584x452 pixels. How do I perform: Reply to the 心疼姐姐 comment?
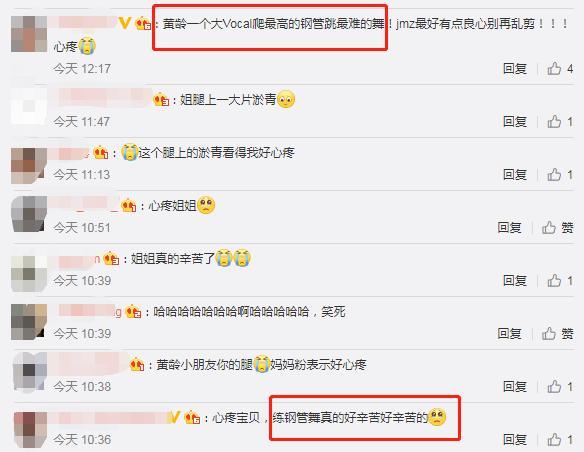click(510, 227)
